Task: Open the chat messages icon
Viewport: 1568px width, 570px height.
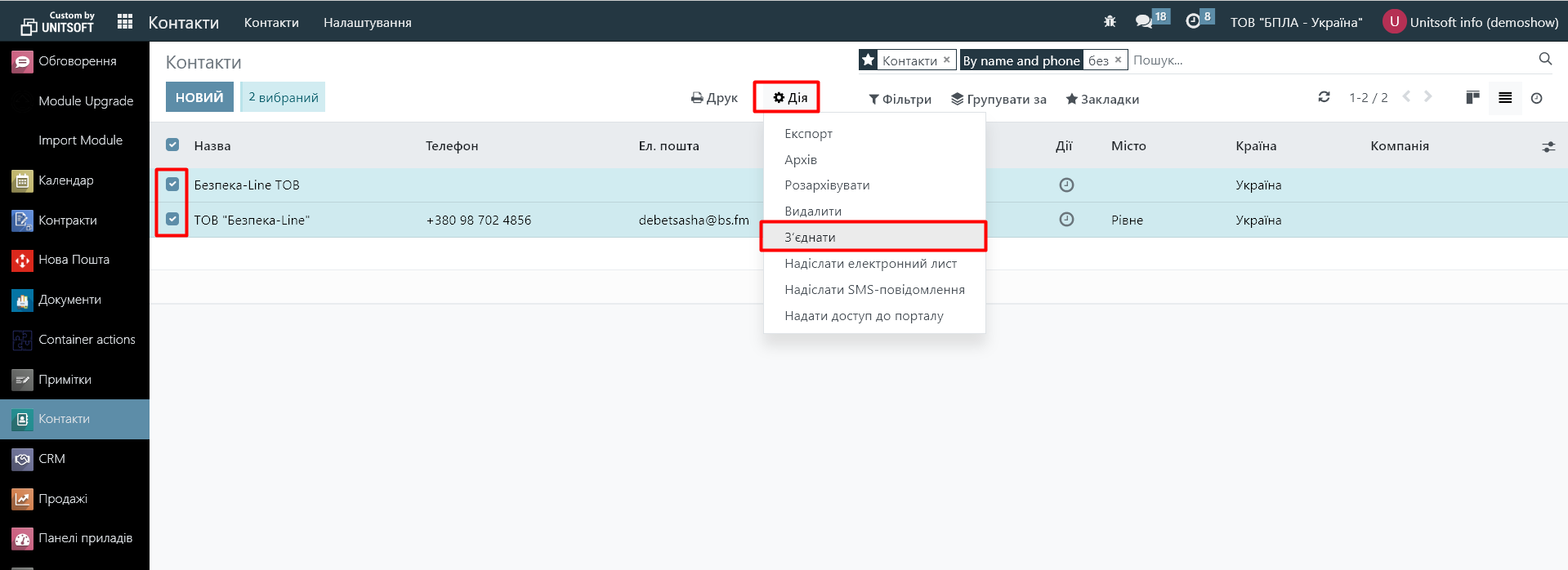Action: [x=1144, y=22]
